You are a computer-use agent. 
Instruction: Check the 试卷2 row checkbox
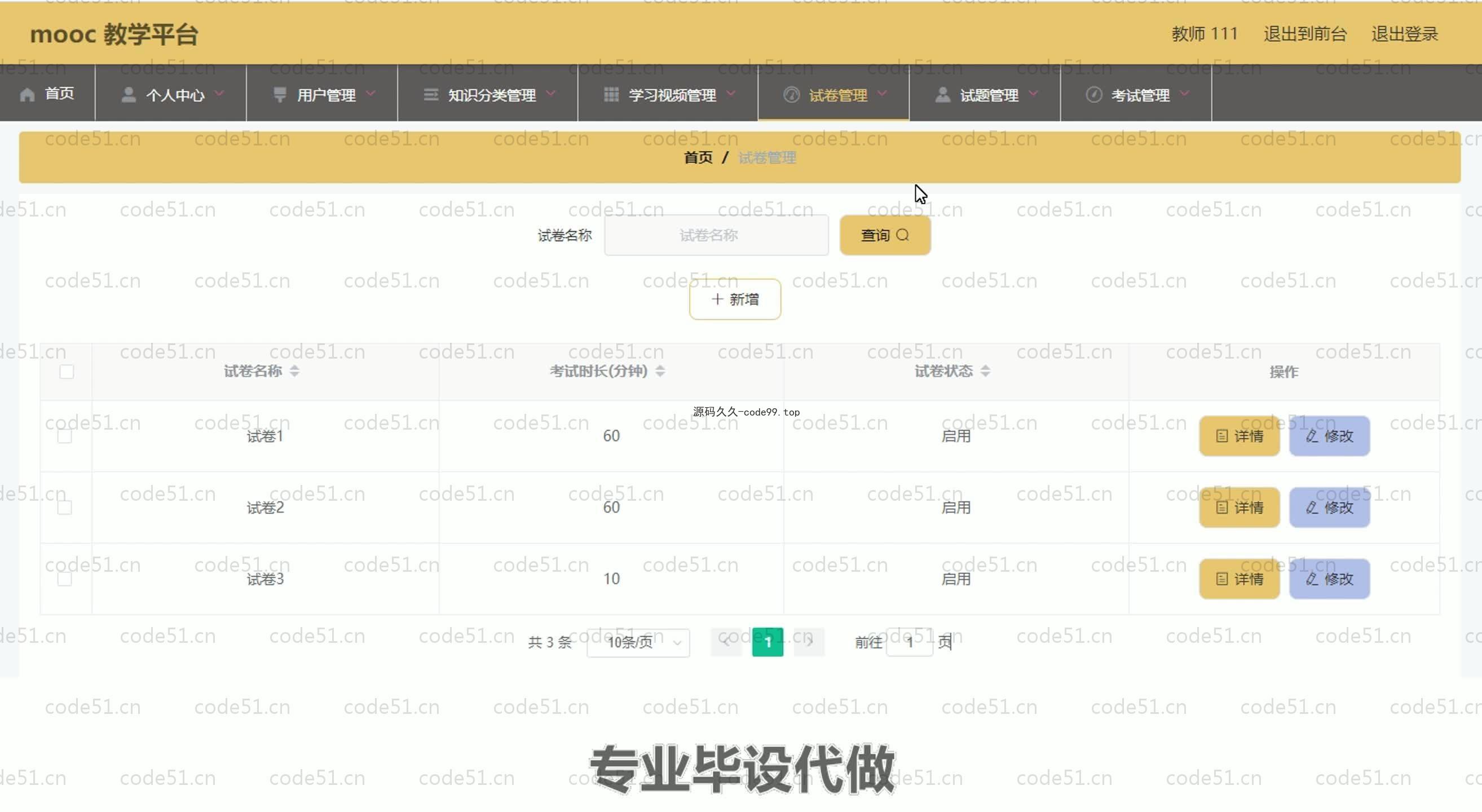click(x=65, y=507)
